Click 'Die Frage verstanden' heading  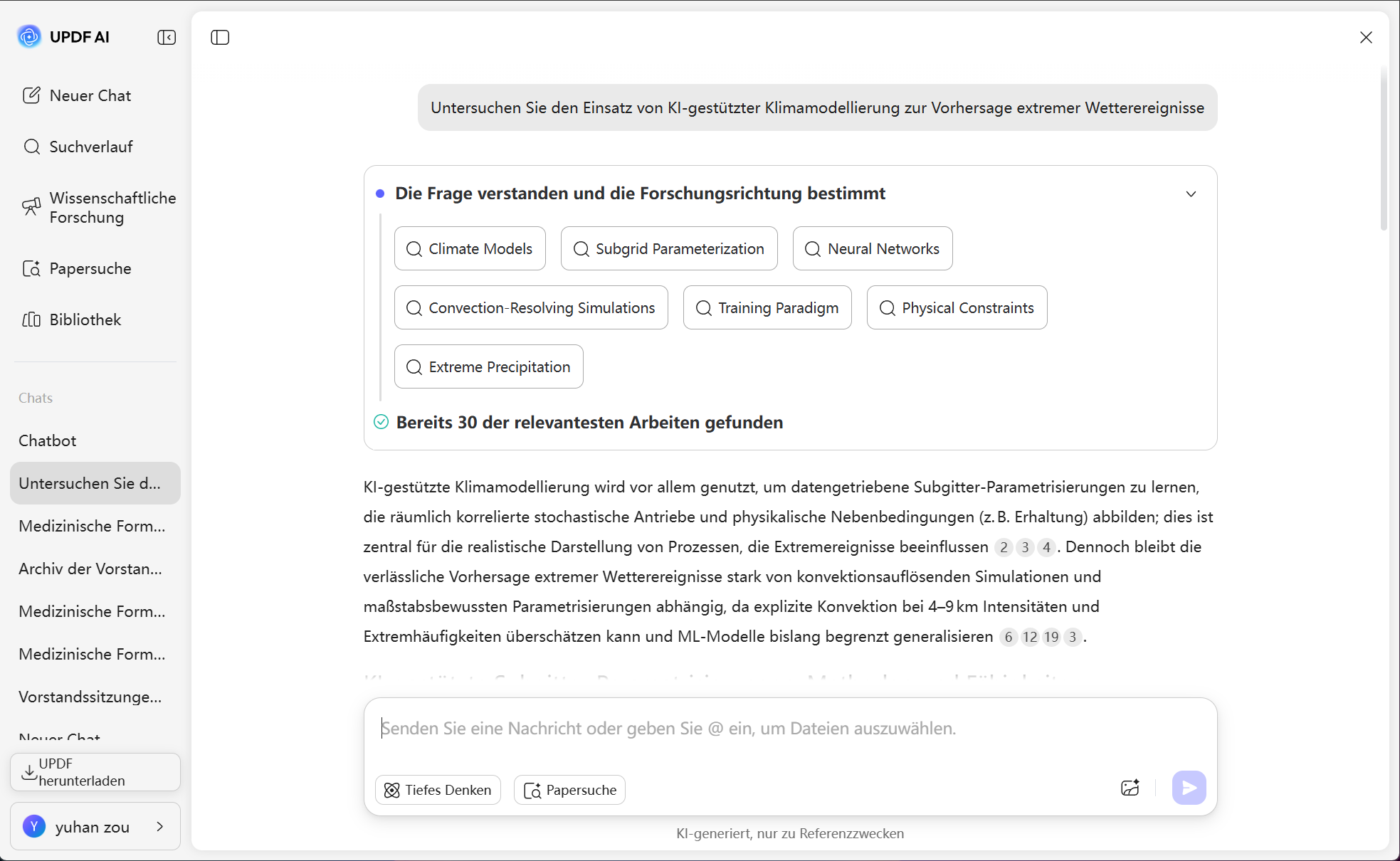640,194
